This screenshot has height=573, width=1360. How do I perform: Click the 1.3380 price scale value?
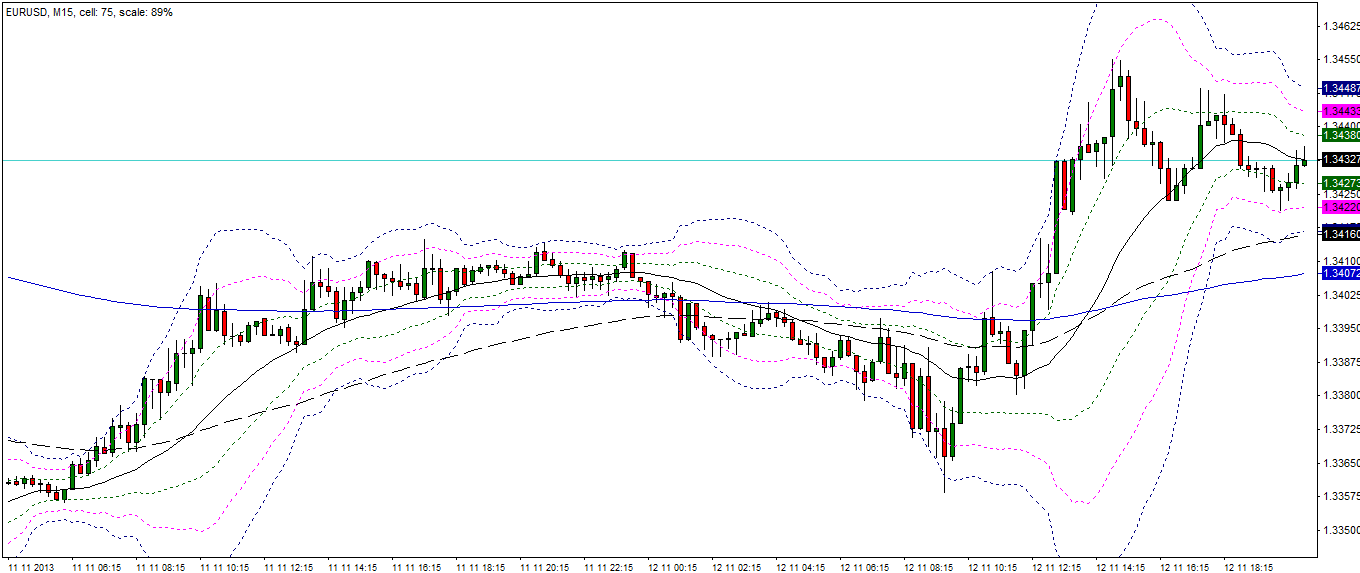pos(1341,395)
